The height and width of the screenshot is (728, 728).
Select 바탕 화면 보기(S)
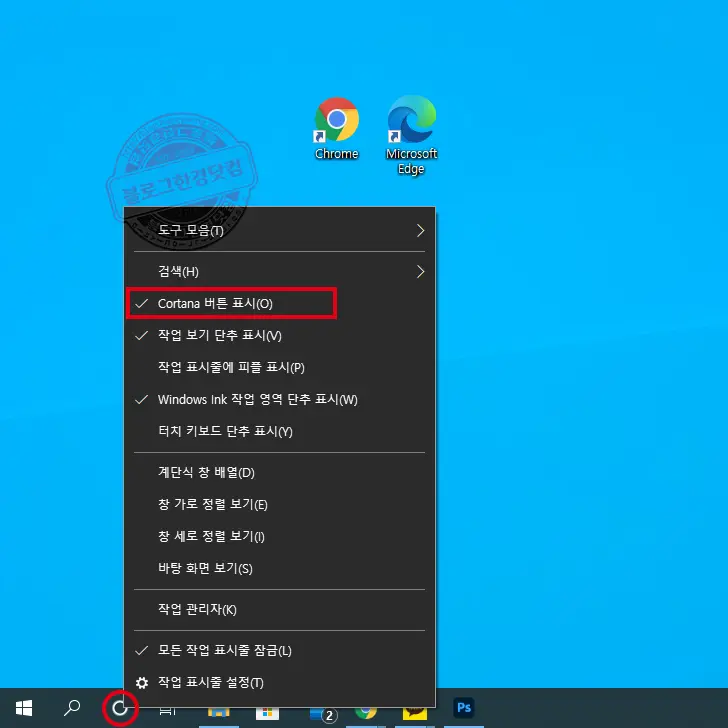(280, 568)
